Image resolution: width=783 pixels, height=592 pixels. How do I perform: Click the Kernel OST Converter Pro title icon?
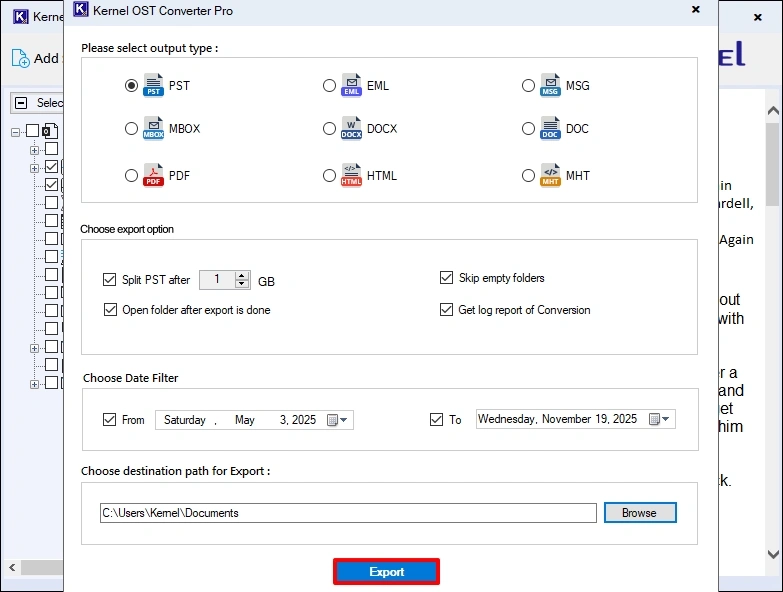(81, 9)
